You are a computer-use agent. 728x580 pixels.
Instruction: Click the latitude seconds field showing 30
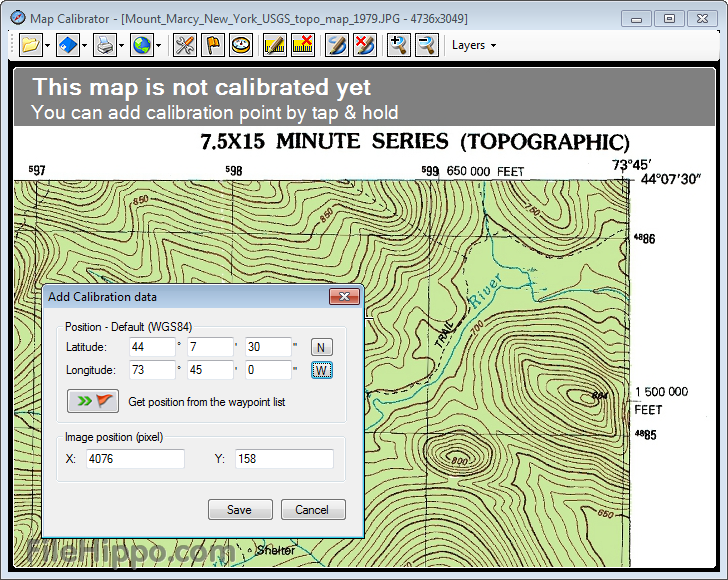click(268, 347)
